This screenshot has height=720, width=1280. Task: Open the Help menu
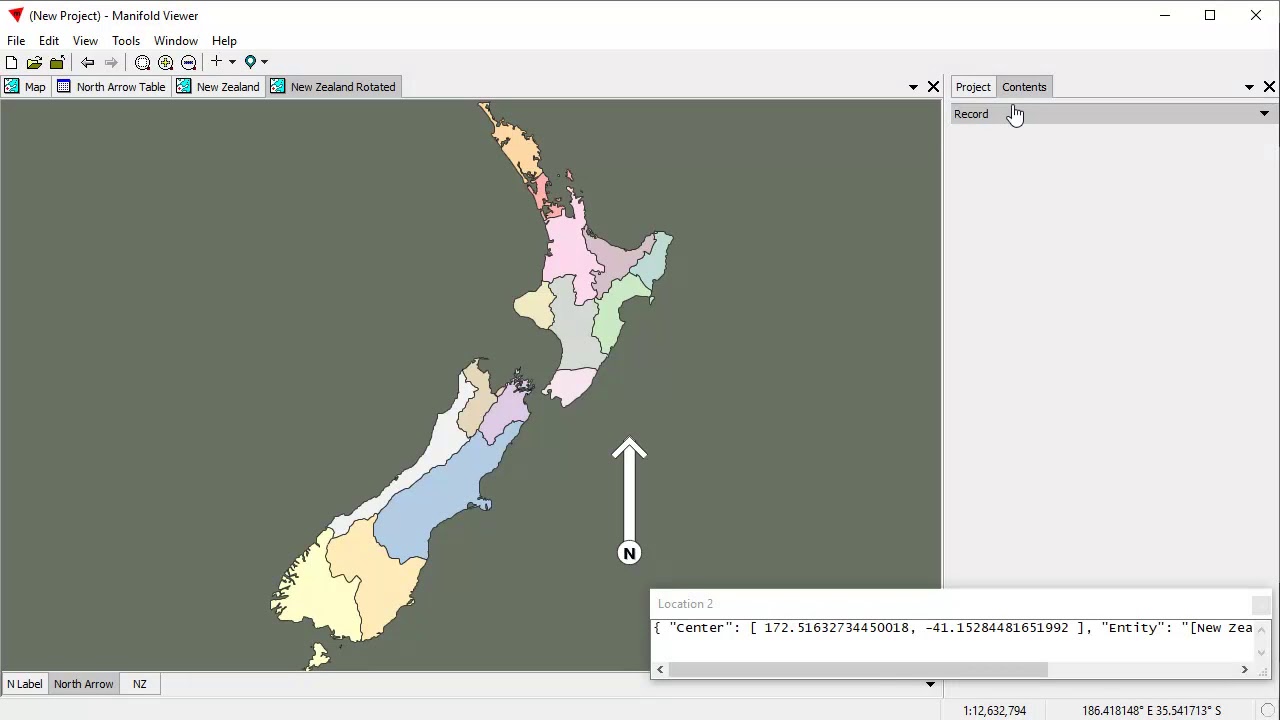point(224,41)
